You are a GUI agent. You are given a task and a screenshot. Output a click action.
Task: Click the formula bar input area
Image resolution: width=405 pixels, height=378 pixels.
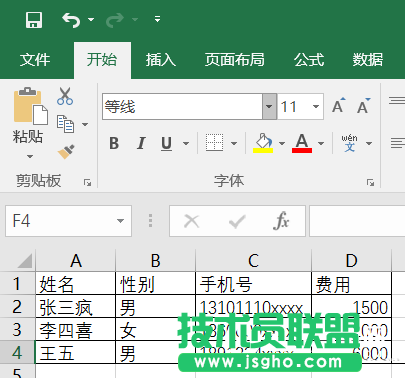point(357,221)
